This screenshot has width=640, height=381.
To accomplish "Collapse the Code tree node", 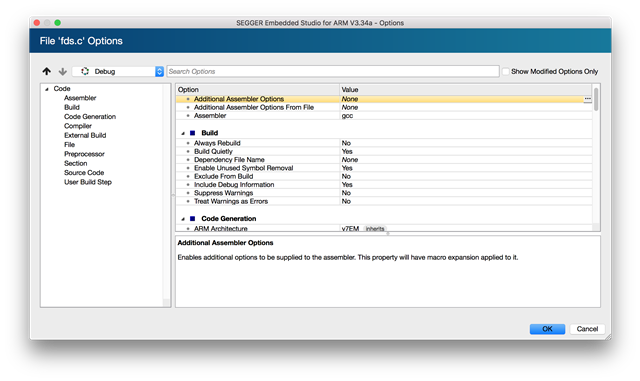I will [x=47, y=89].
